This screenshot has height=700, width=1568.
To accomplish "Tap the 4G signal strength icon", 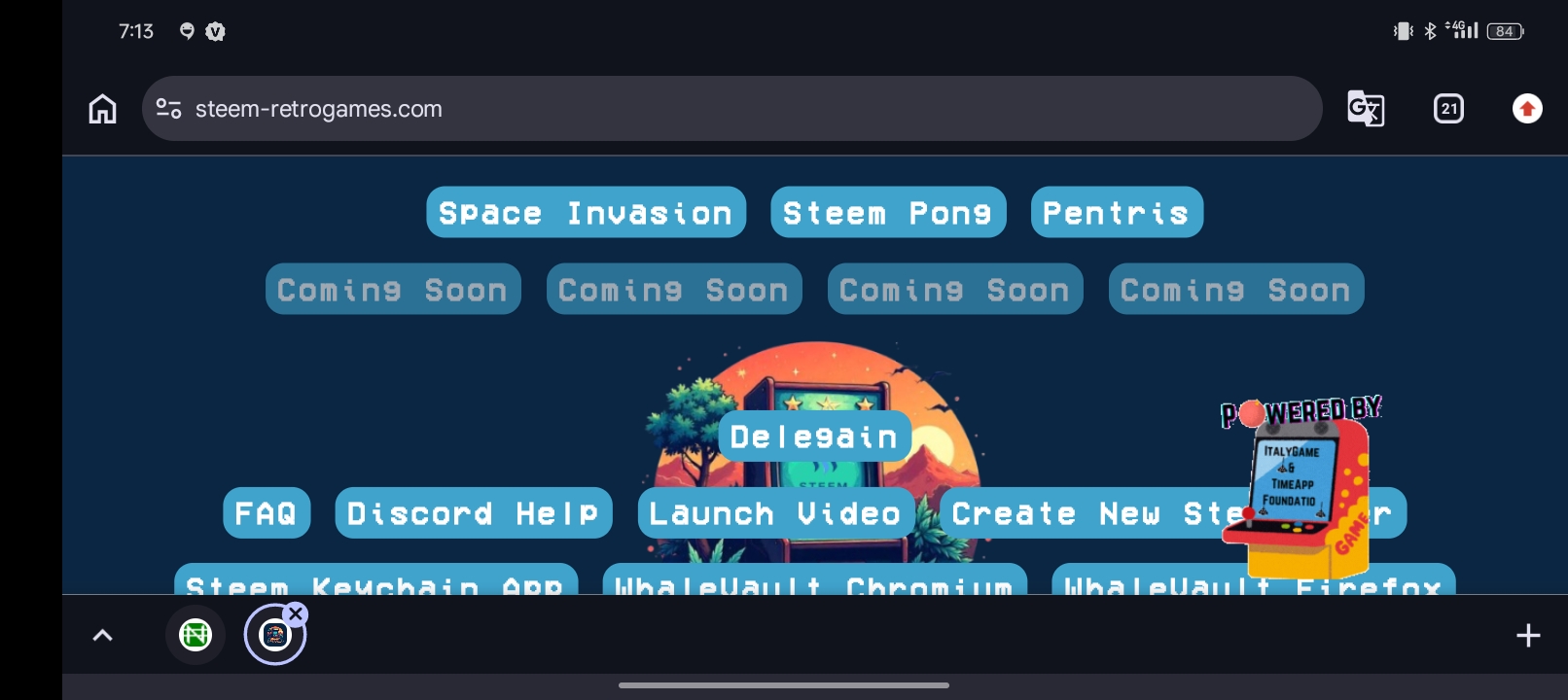I will pyautogui.click(x=1462, y=30).
